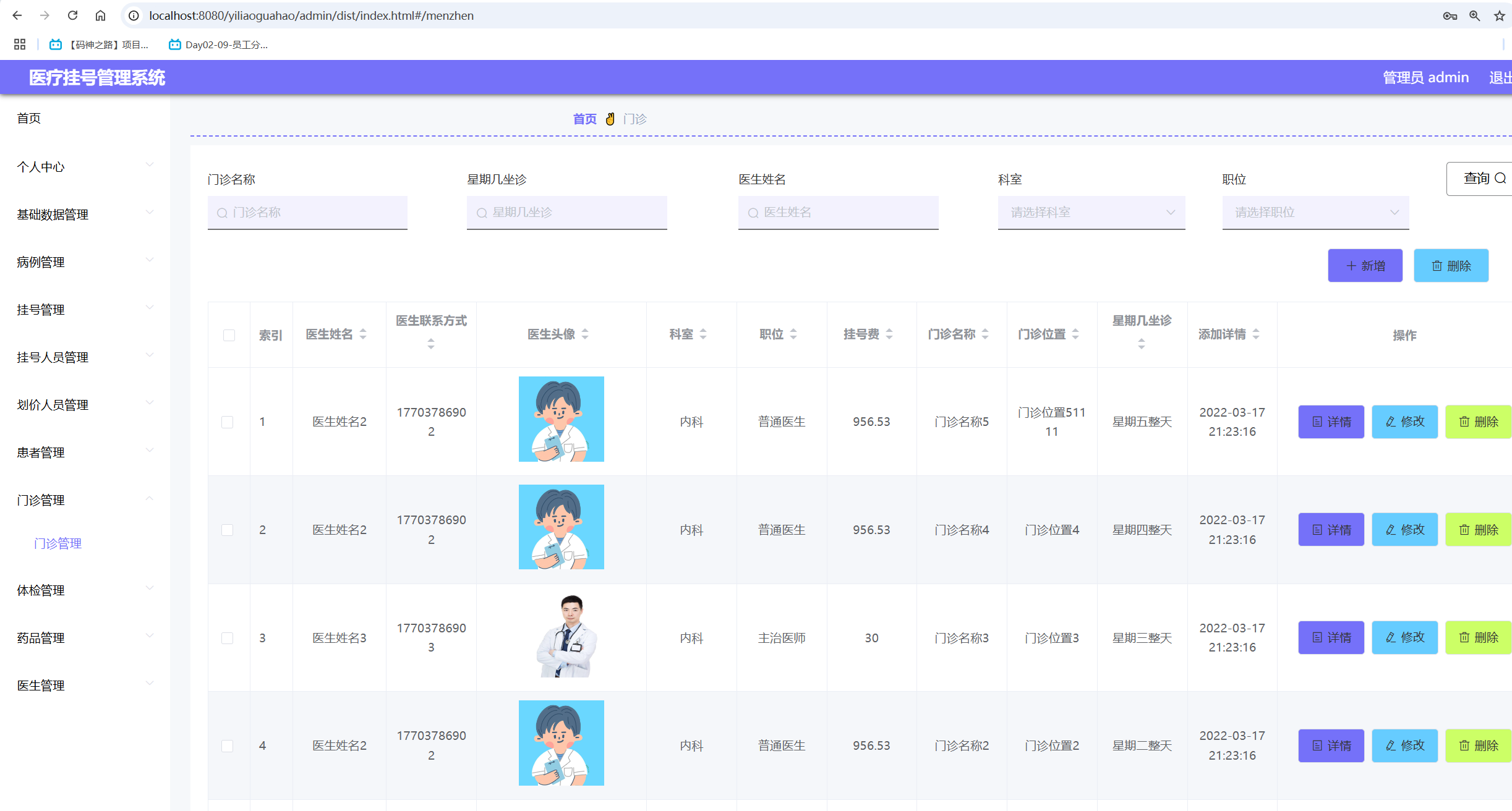Bookmark this page with star icon
Viewport: 1512px width, 811px height.
click(x=1499, y=16)
